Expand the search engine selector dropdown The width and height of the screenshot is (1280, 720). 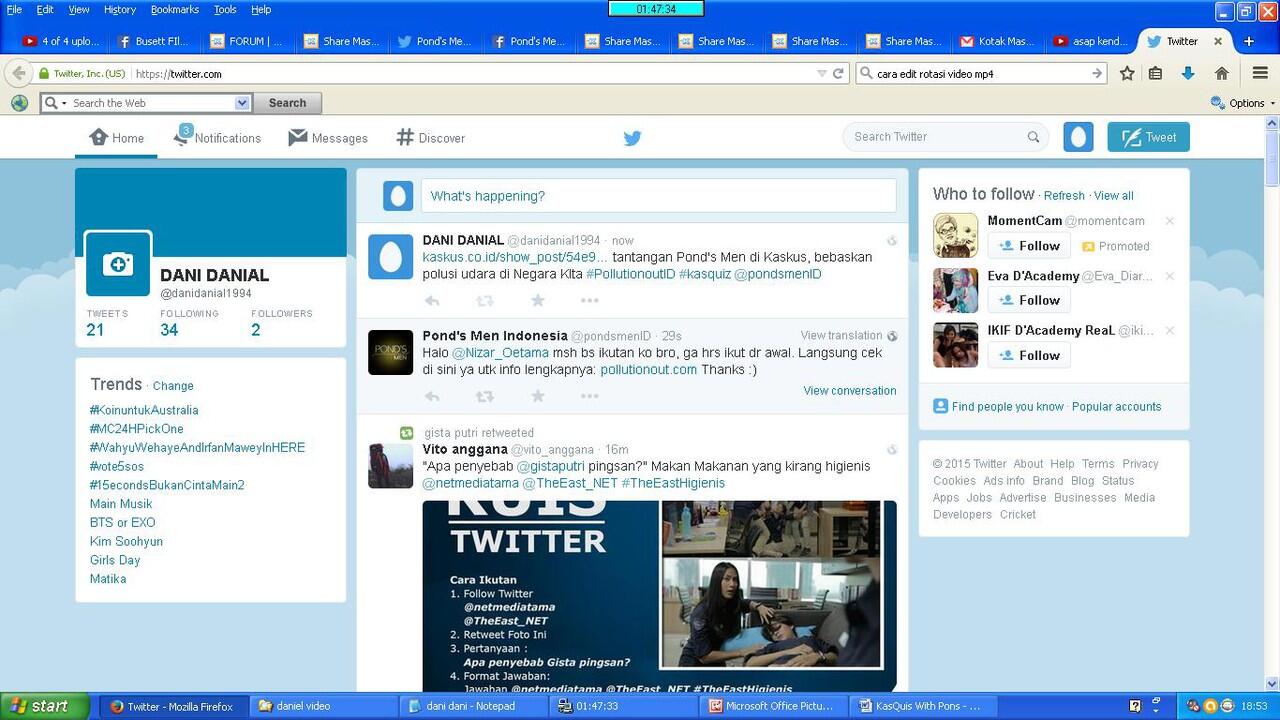tap(242, 103)
